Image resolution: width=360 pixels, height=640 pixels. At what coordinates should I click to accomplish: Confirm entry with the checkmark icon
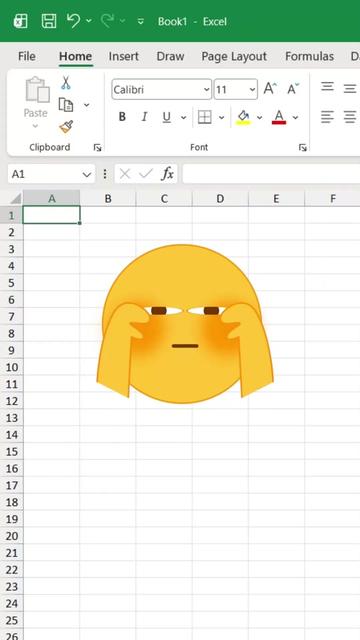(146, 174)
